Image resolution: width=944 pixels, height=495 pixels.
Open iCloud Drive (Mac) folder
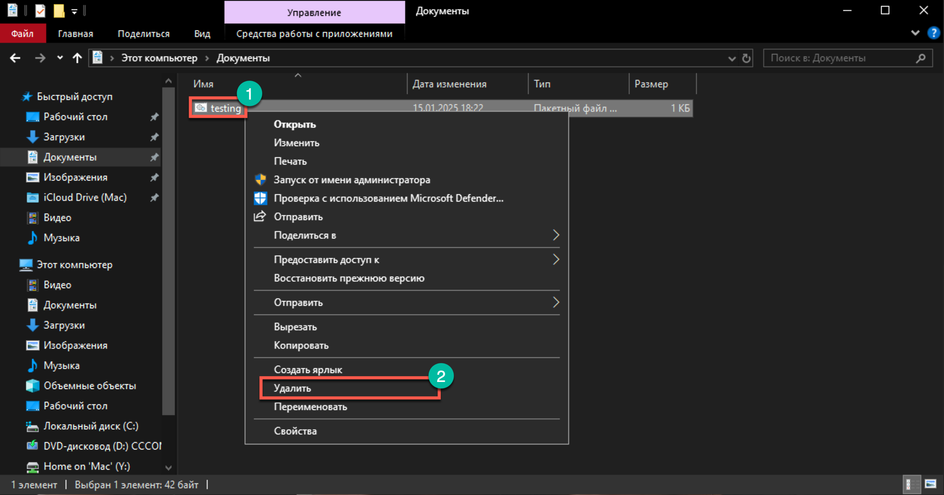(85, 198)
